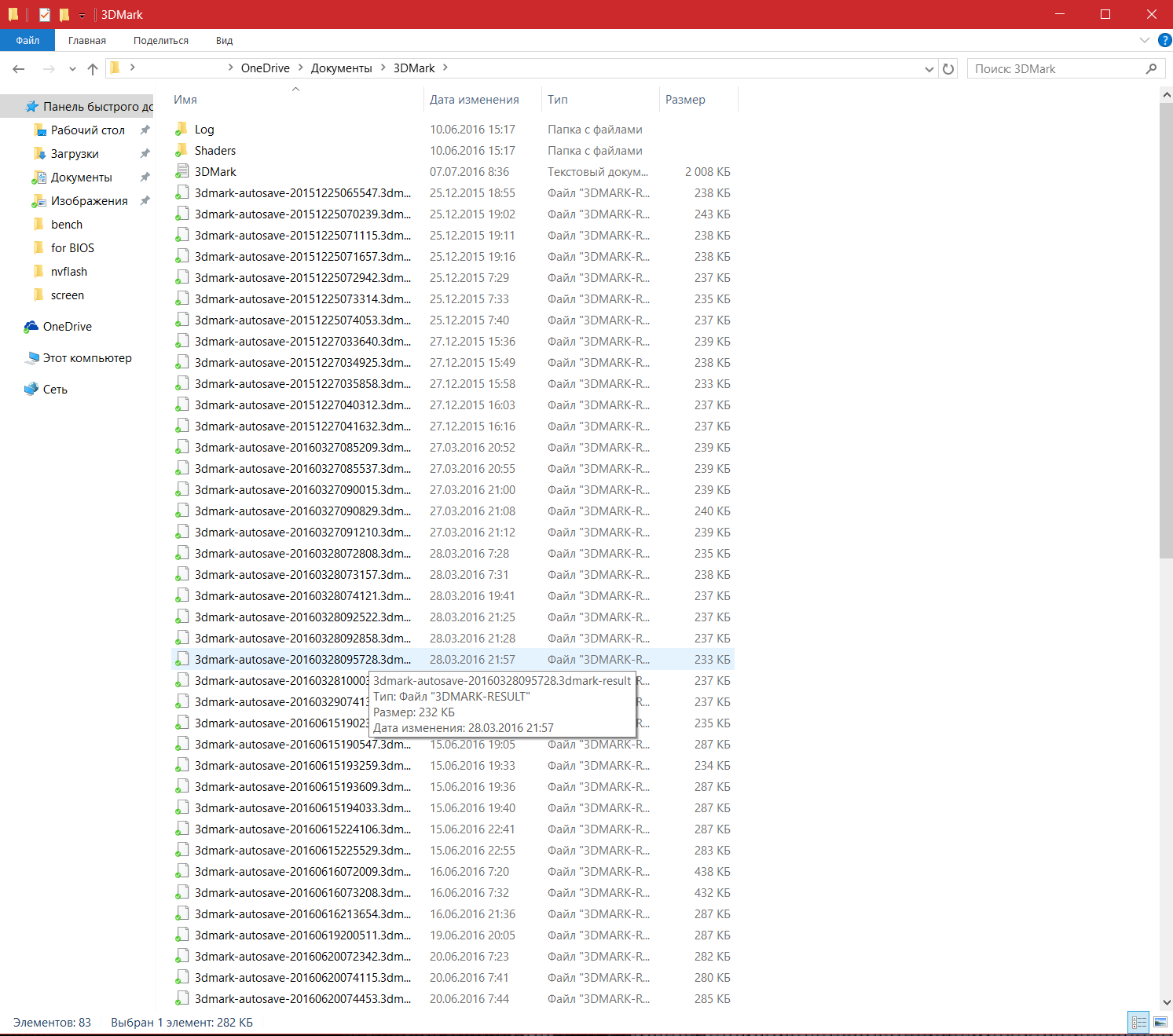Image resolution: width=1173 pixels, height=1036 pixels.
Task: Refresh the 3DMark folder view
Action: click(x=948, y=69)
